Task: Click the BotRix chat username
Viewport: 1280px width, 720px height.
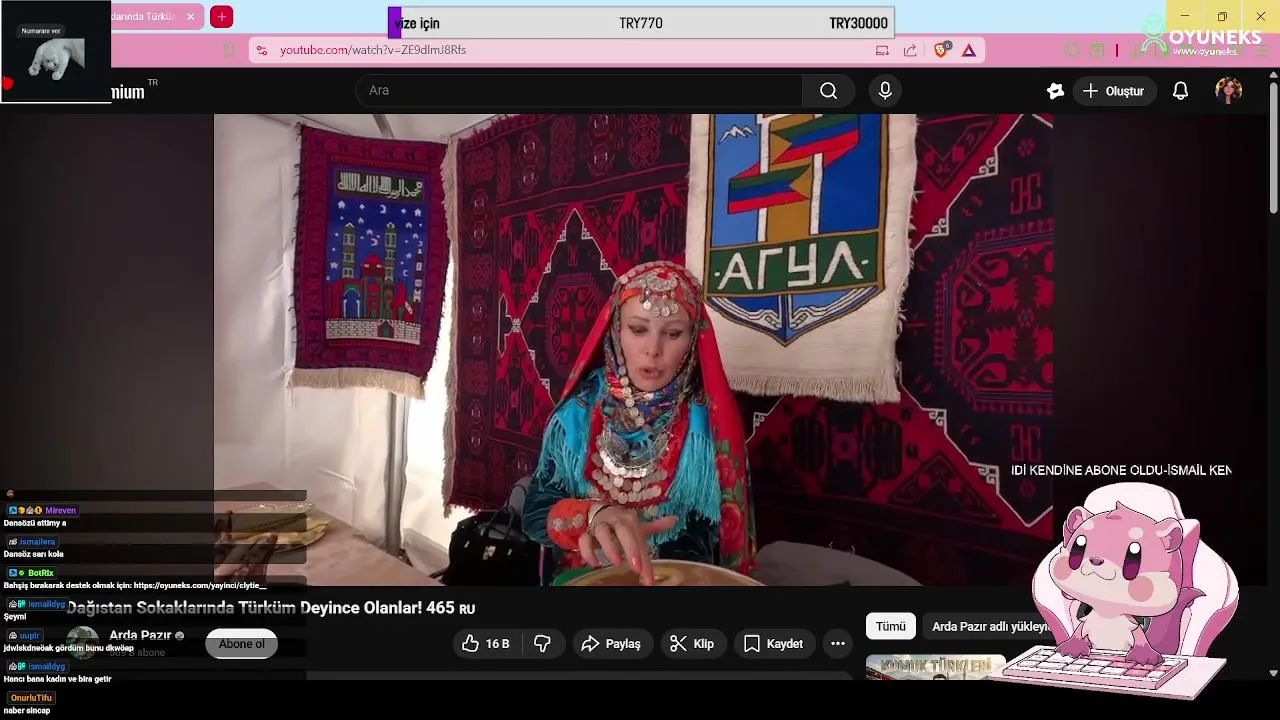Action: (x=41, y=573)
